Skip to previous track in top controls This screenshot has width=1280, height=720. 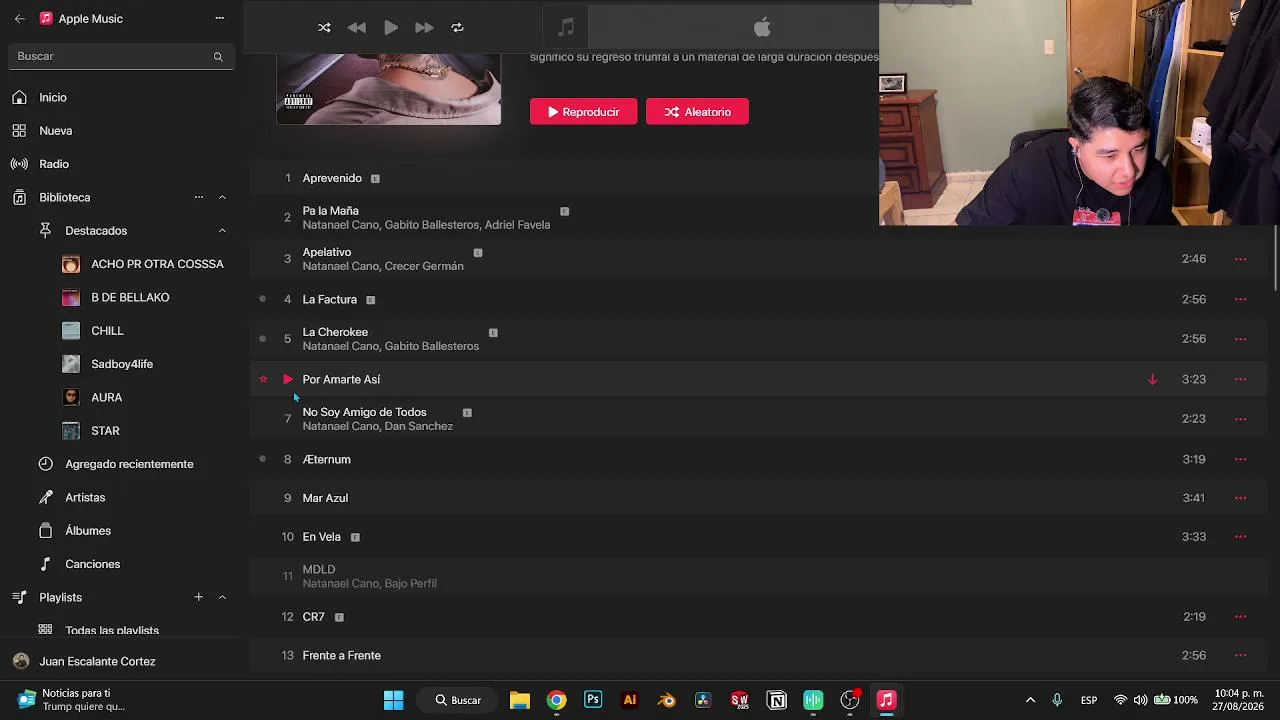(x=357, y=28)
